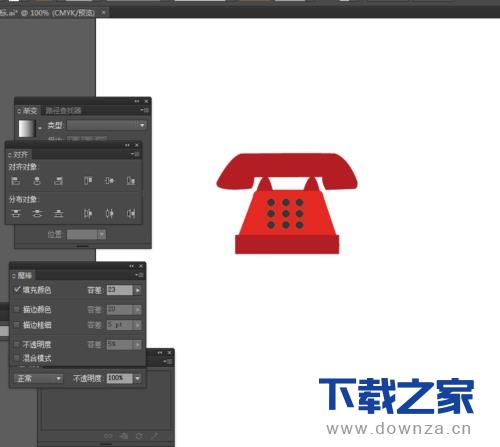Open the 100% opacity dropdown arrow
The height and width of the screenshot is (447, 500).
click(x=137, y=379)
